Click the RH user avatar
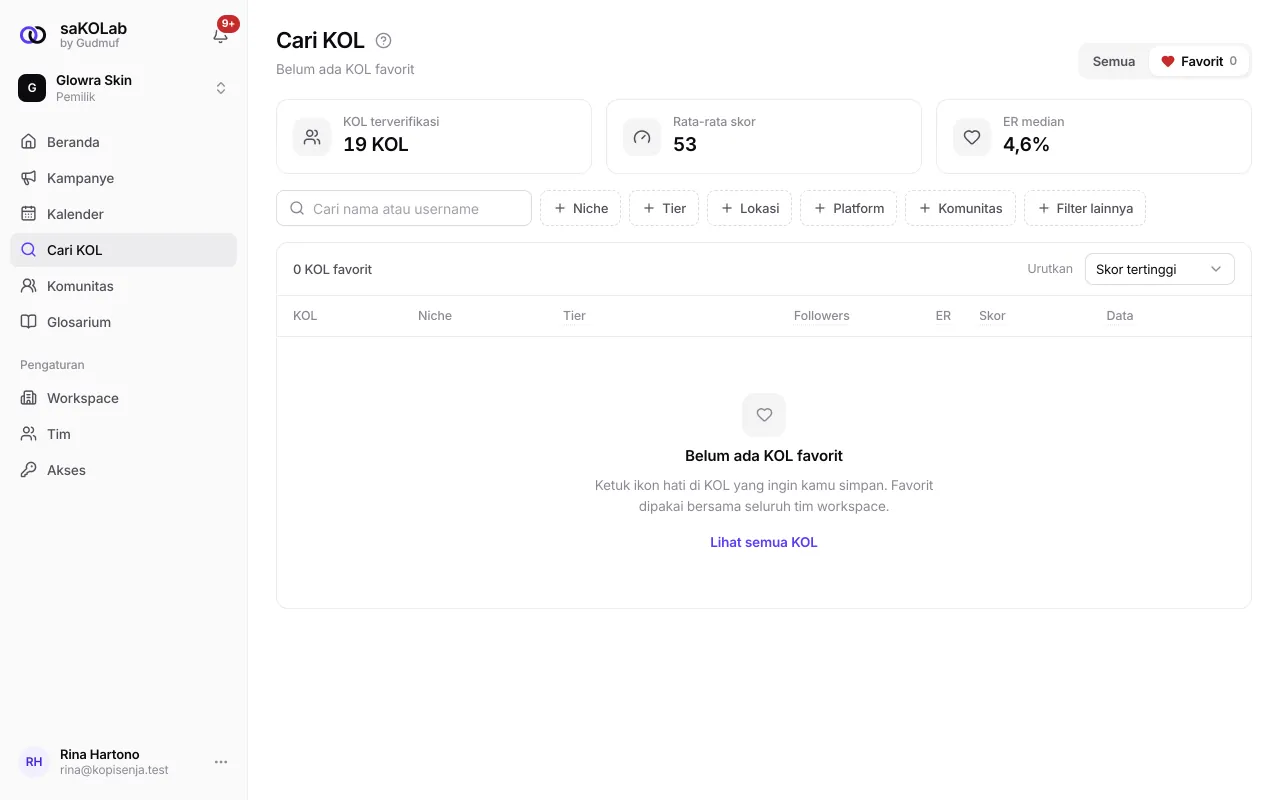1280x800 pixels. 34,762
